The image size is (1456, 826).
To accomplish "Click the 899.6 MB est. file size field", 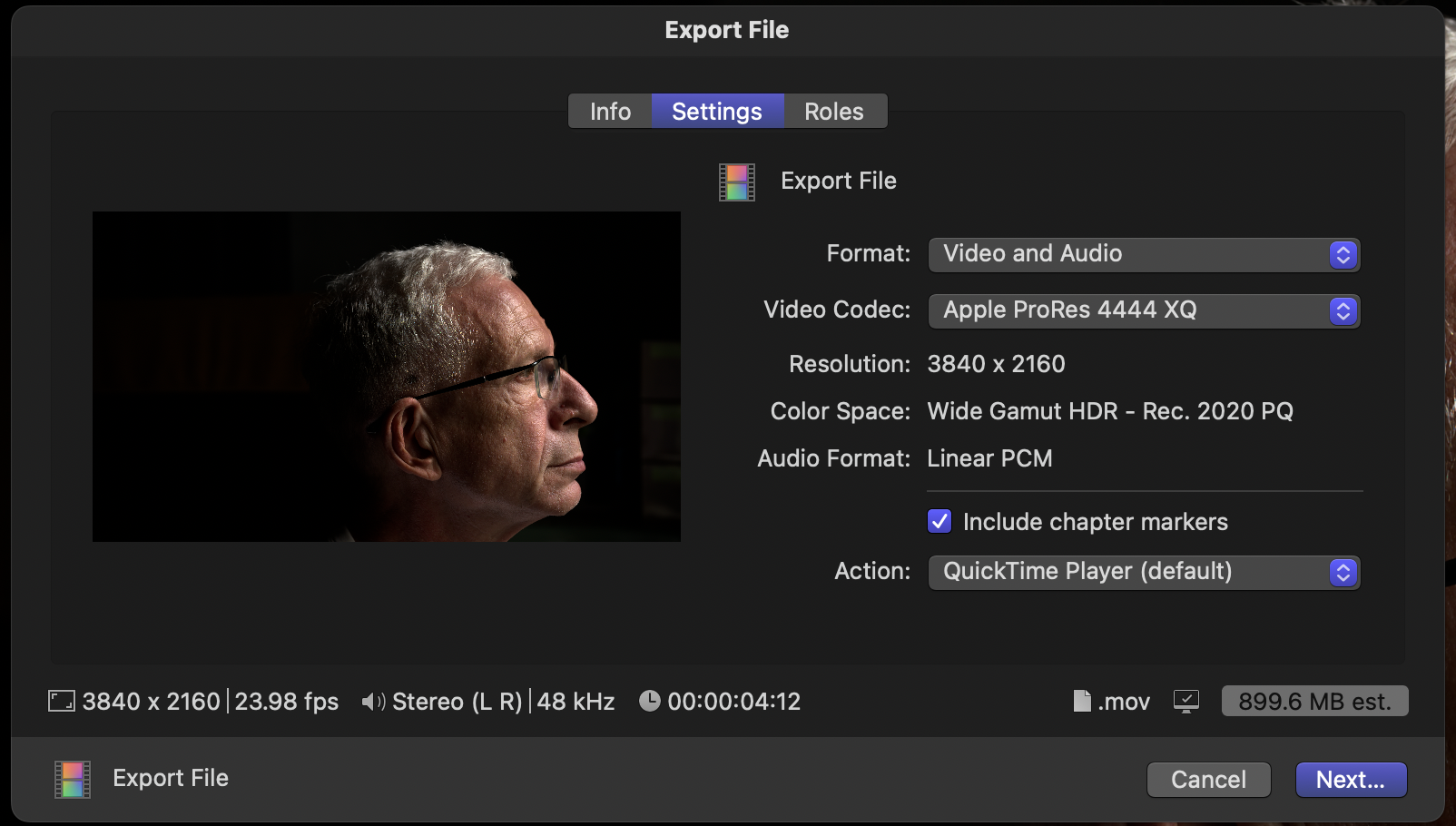I will pyautogui.click(x=1313, y=702).
